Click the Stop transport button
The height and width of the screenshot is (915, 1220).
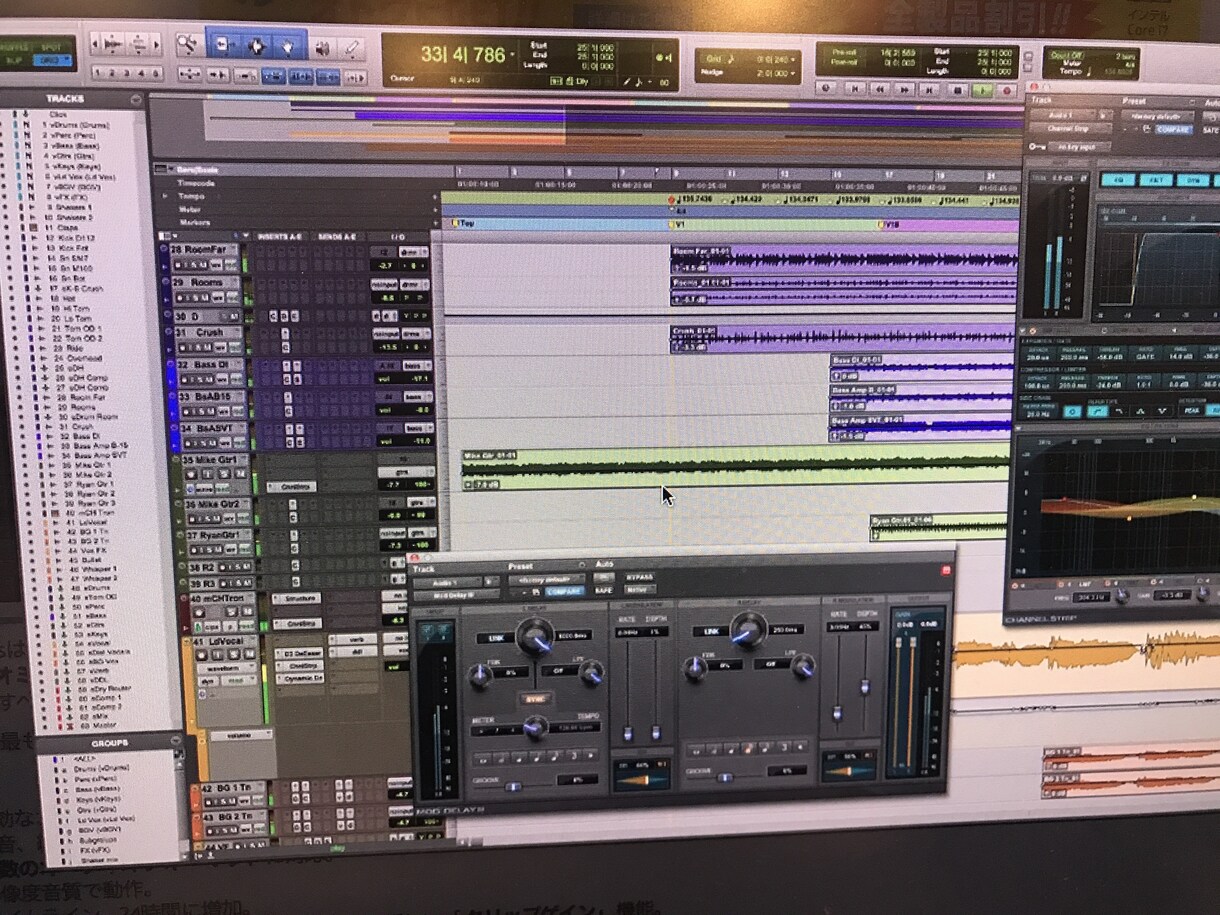(957, 90)
